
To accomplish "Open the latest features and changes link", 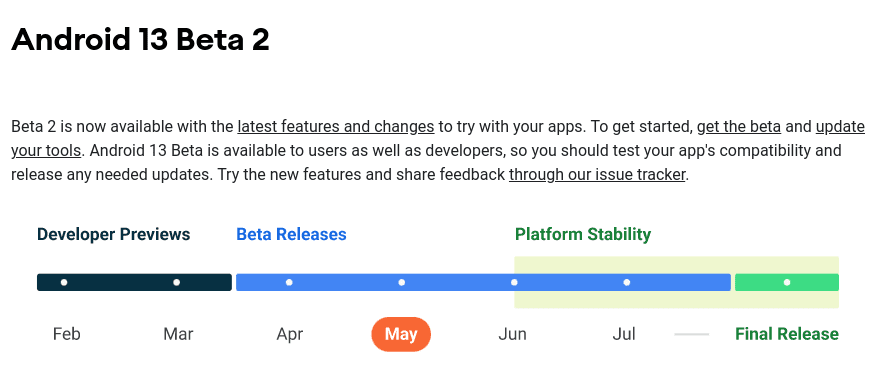I will pos(336,127).
